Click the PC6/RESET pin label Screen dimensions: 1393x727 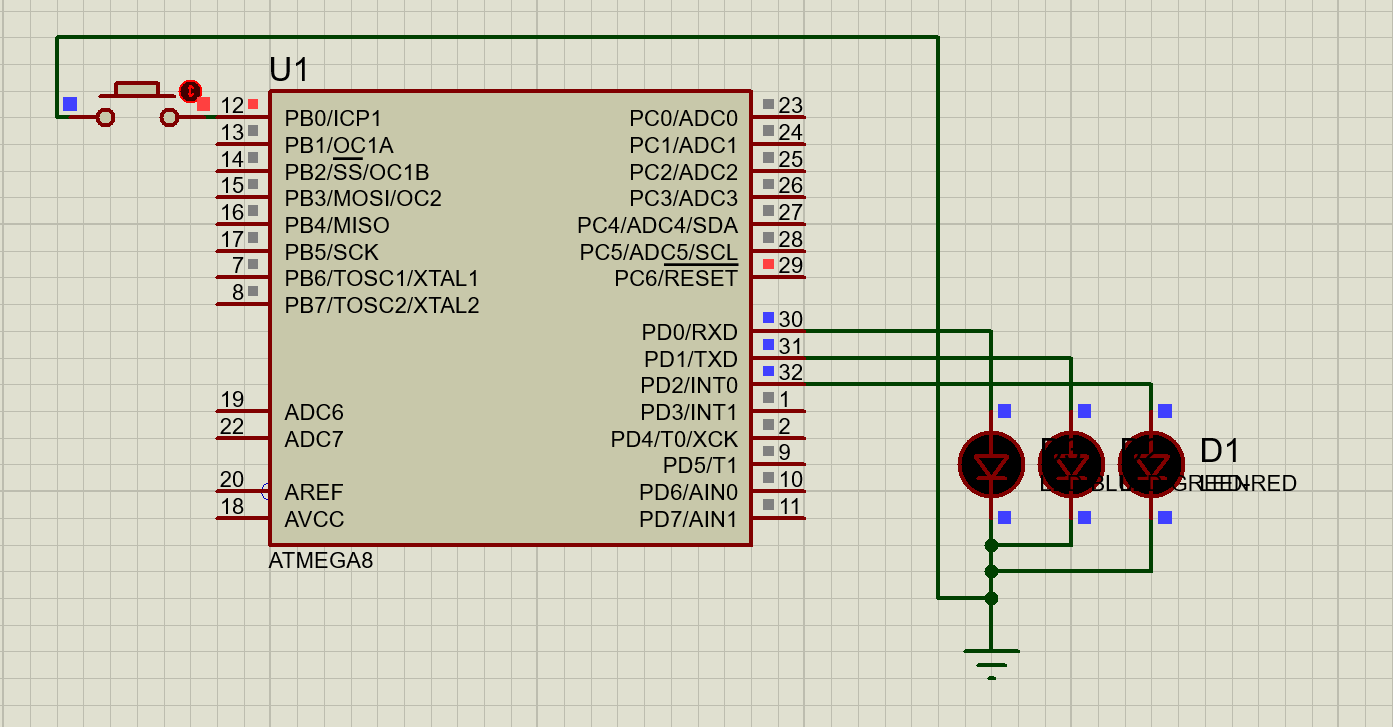pyautogui.click(x=676, y=279)
